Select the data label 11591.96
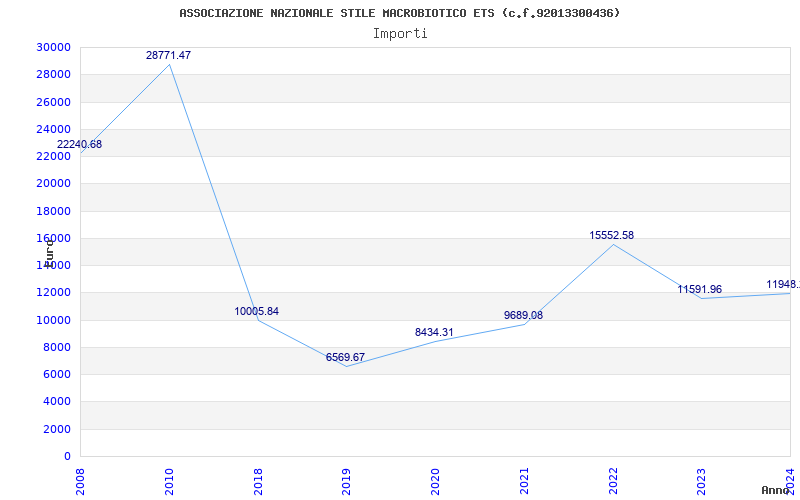 [699, 289]
